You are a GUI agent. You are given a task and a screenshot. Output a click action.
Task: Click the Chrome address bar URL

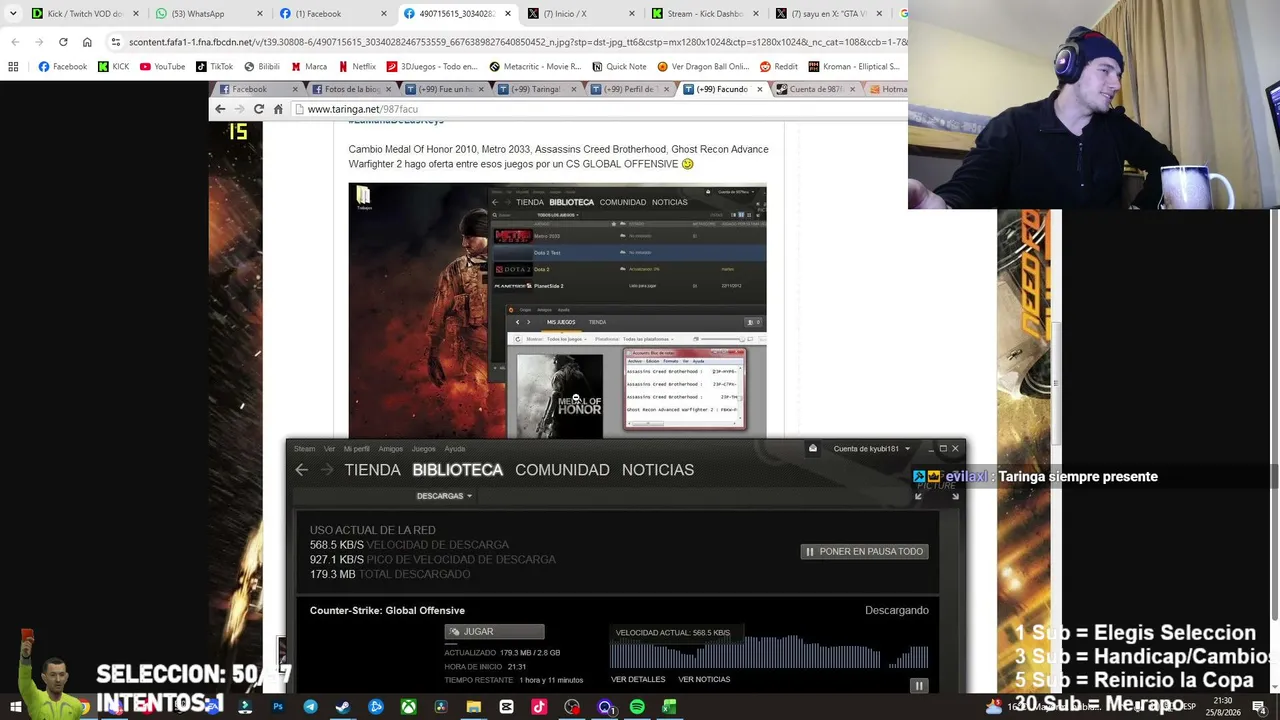pos(518,42)
